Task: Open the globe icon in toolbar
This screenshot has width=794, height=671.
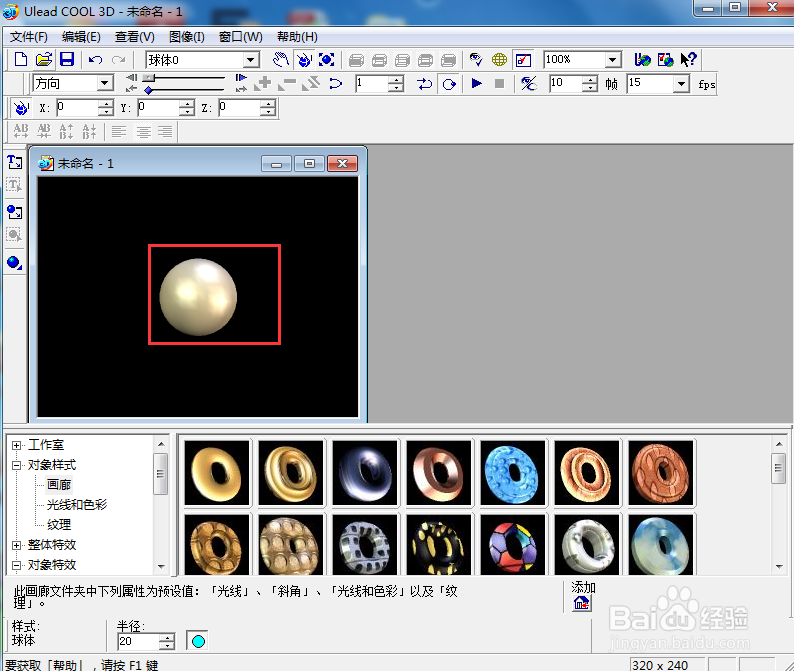Action: click(x=499, y=60)
